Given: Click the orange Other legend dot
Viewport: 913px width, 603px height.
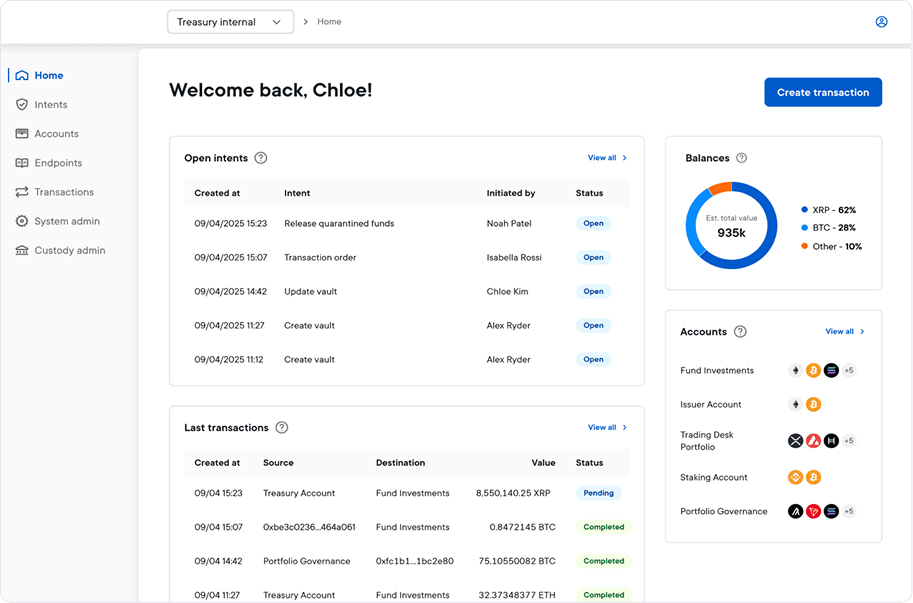Looking at the screenshot, I should (x=804, y=246).
